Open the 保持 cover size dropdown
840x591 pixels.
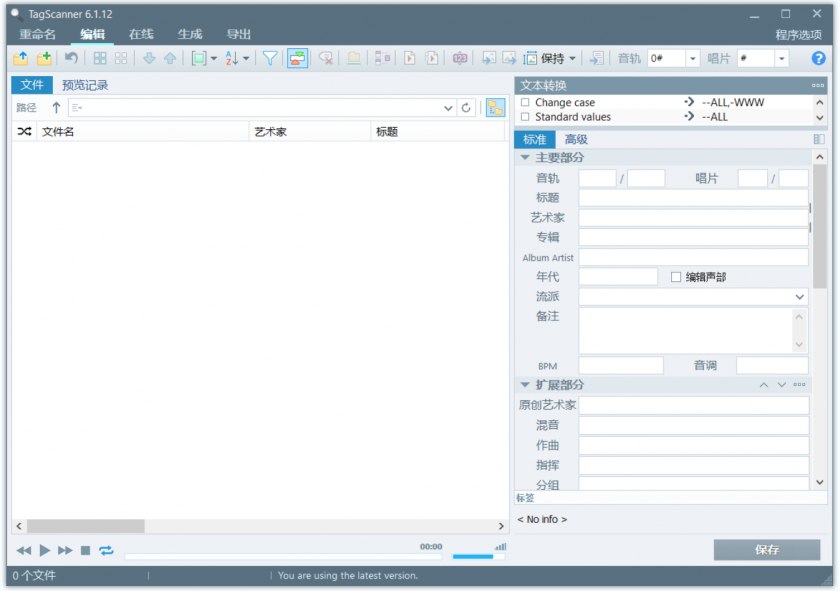click(572, 58)
